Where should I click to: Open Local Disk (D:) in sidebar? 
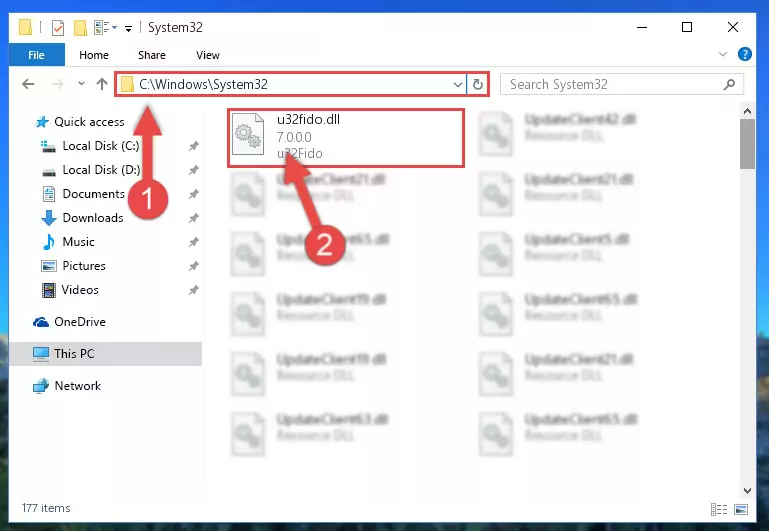coord(101,170)
